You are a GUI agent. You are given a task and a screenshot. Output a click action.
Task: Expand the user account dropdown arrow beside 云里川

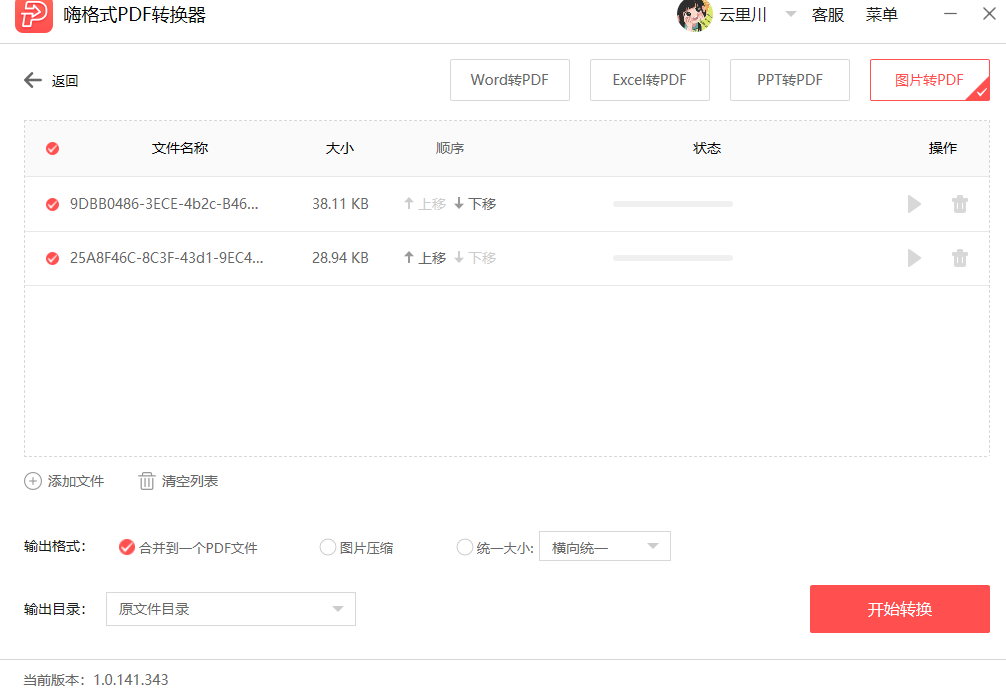click(790, 14)
